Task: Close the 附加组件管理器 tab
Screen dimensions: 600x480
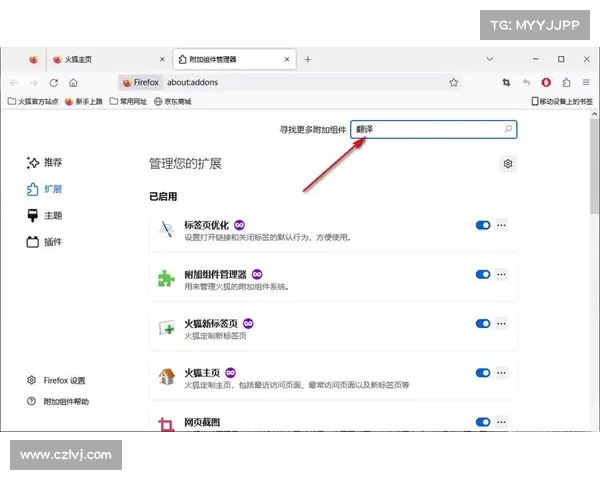Action: 287,59
